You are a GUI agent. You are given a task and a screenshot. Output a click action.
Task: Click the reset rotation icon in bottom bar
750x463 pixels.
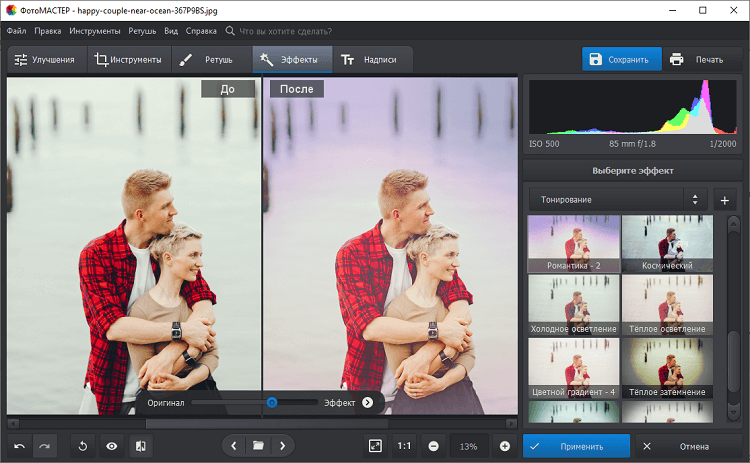pyautogui.click(x=83, y=446)
